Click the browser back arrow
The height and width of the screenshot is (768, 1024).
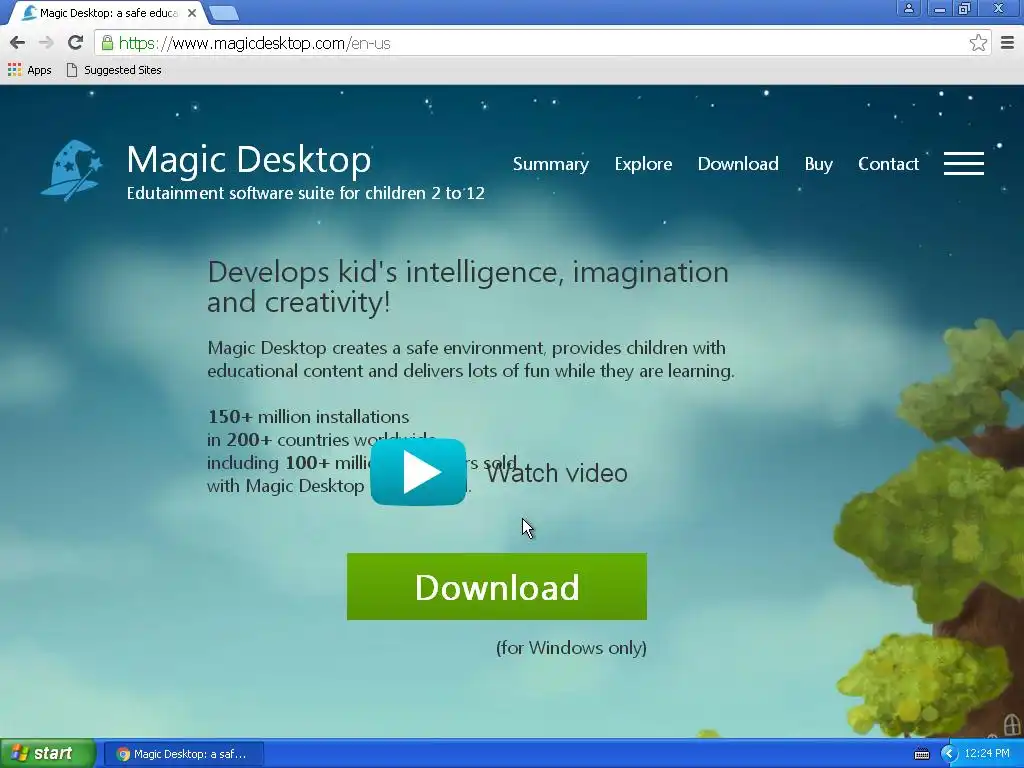[18, 43]
